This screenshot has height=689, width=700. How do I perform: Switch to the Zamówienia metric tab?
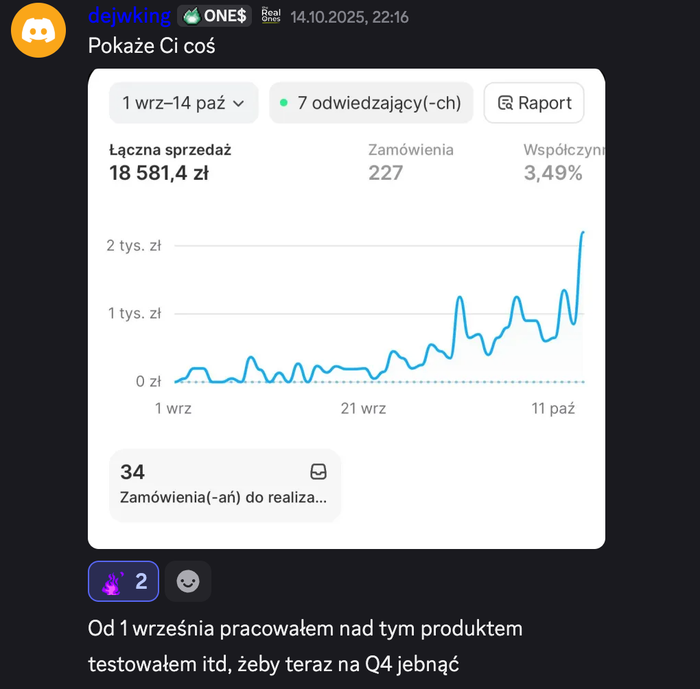point(410,162)
